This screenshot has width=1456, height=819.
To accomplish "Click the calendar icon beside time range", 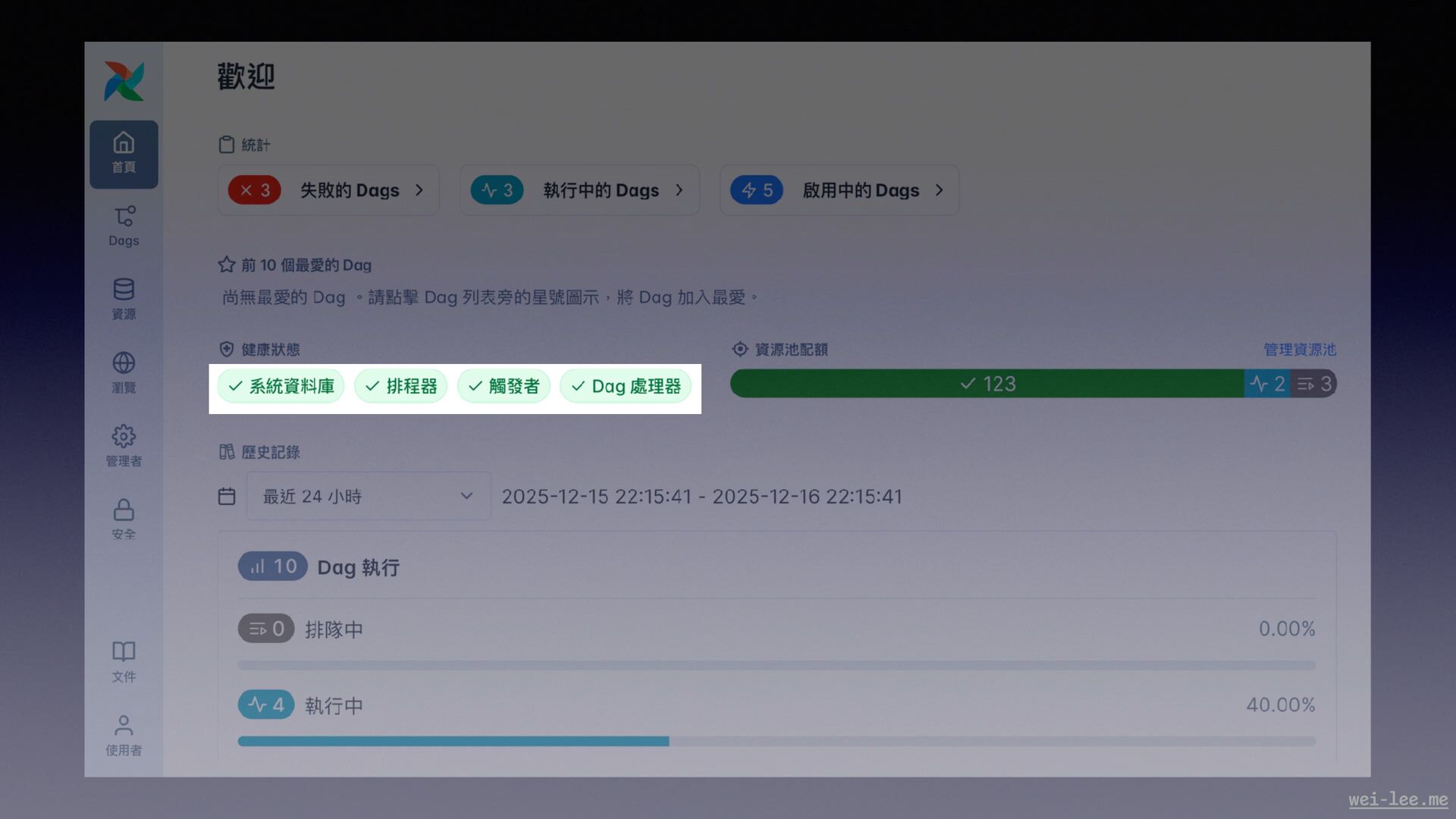I will tap(227, 496).
